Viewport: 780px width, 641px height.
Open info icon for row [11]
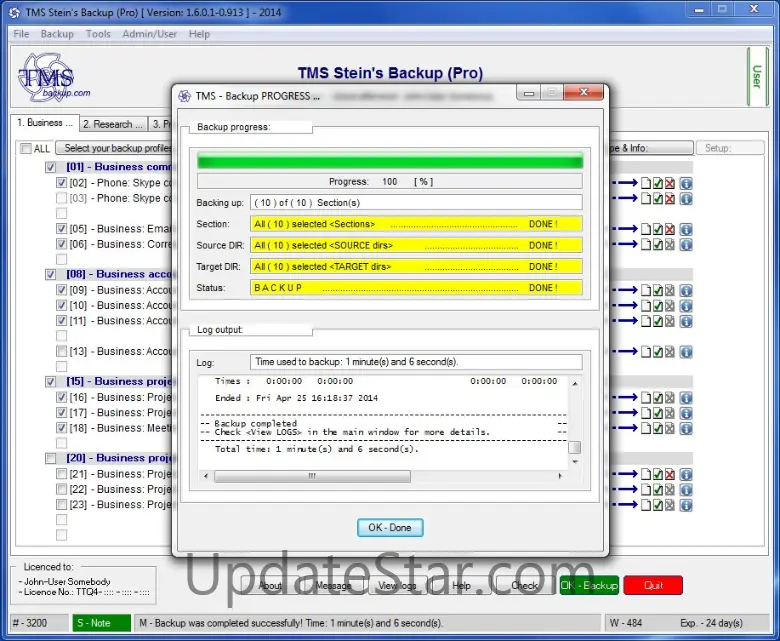tap(686, 321)
